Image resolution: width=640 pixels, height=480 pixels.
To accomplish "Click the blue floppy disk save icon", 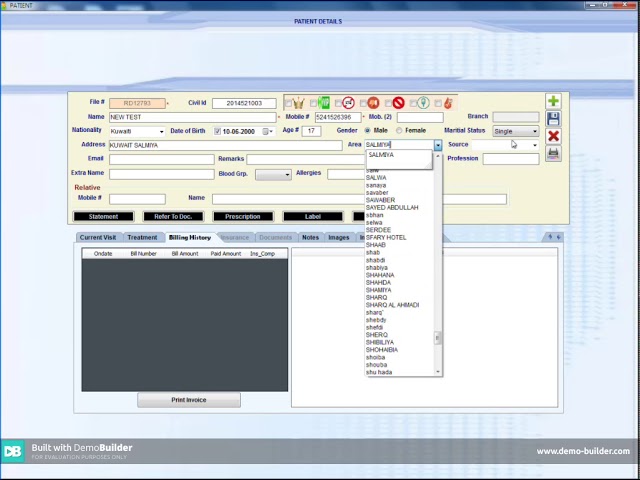I will (553, 119).
